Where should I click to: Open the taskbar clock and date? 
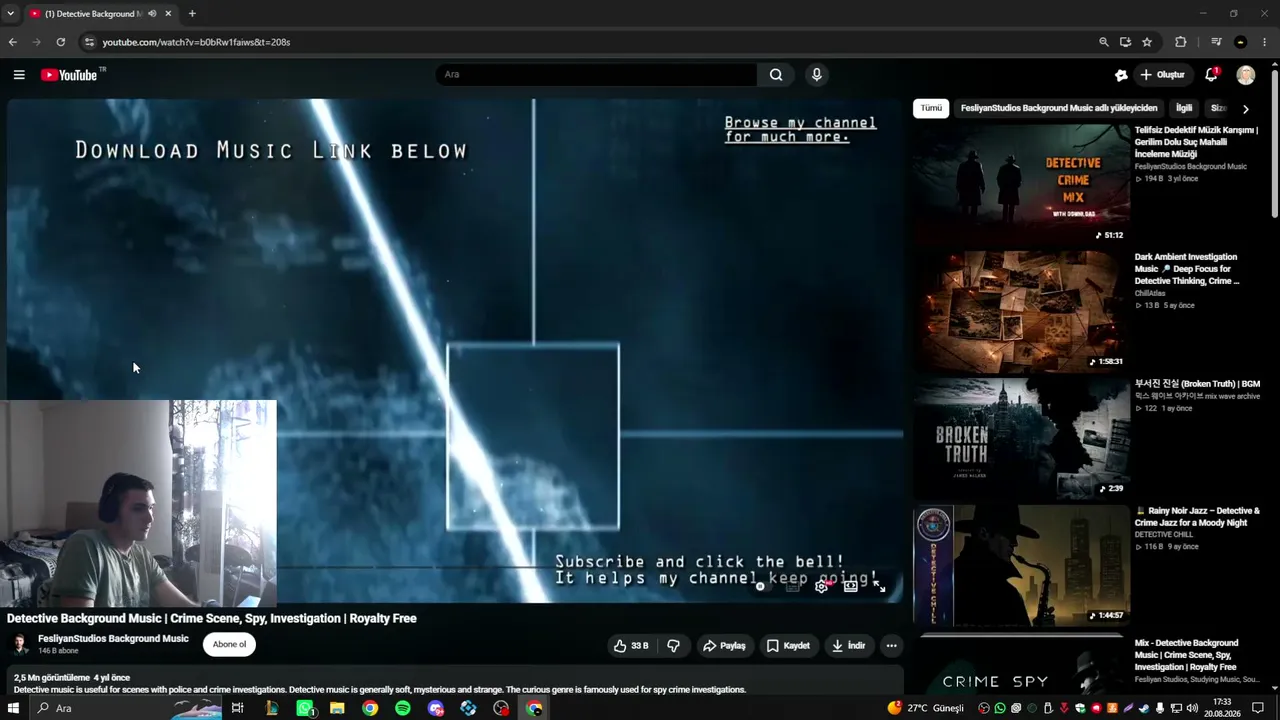[1222, 708]
